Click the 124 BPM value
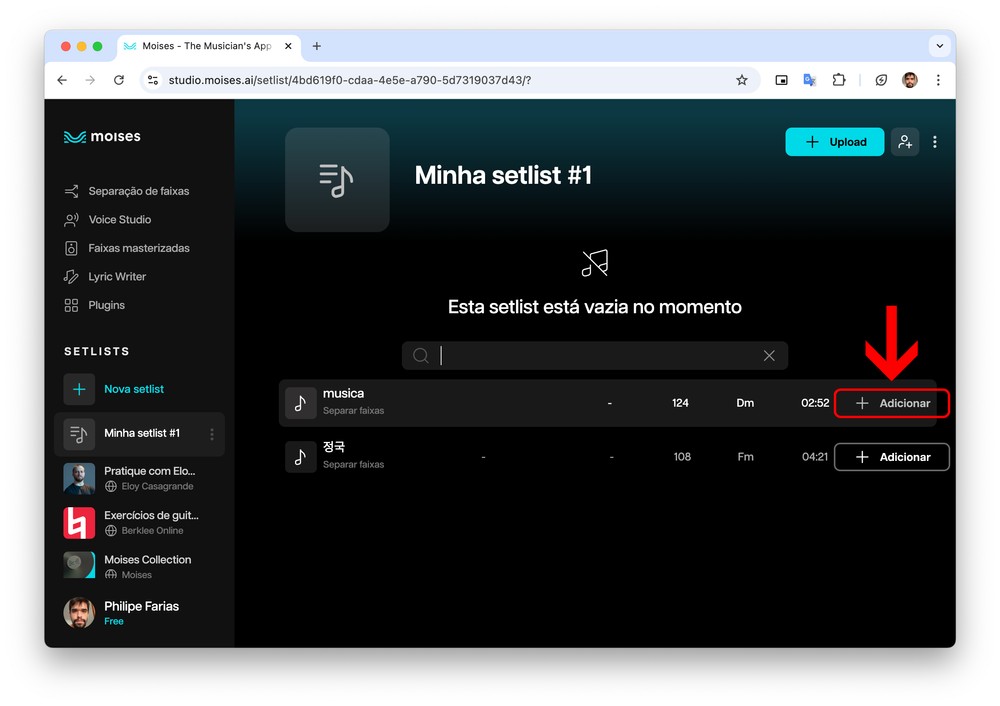The image size is (1000, 706). pos(680,403)
